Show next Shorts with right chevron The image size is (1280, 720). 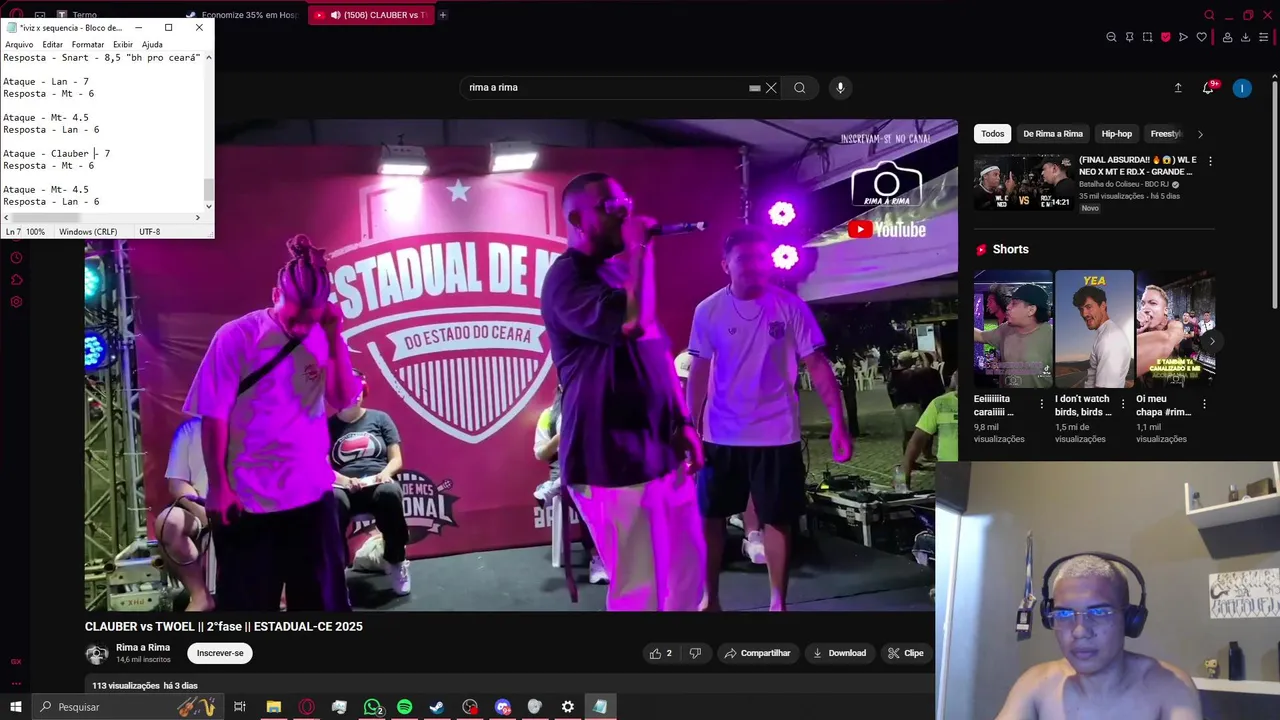[1212, 341]
